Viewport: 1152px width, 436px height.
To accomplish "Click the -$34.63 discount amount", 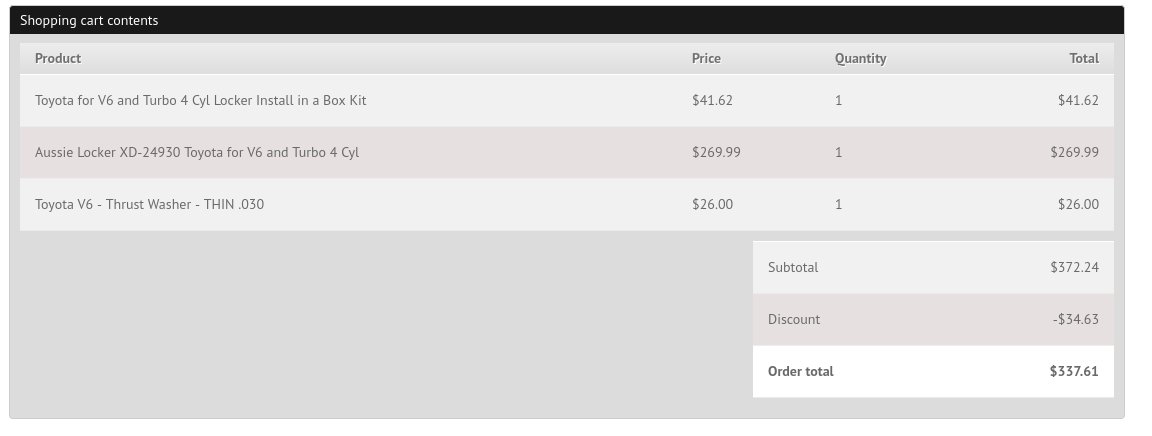I will point(1076,319).
